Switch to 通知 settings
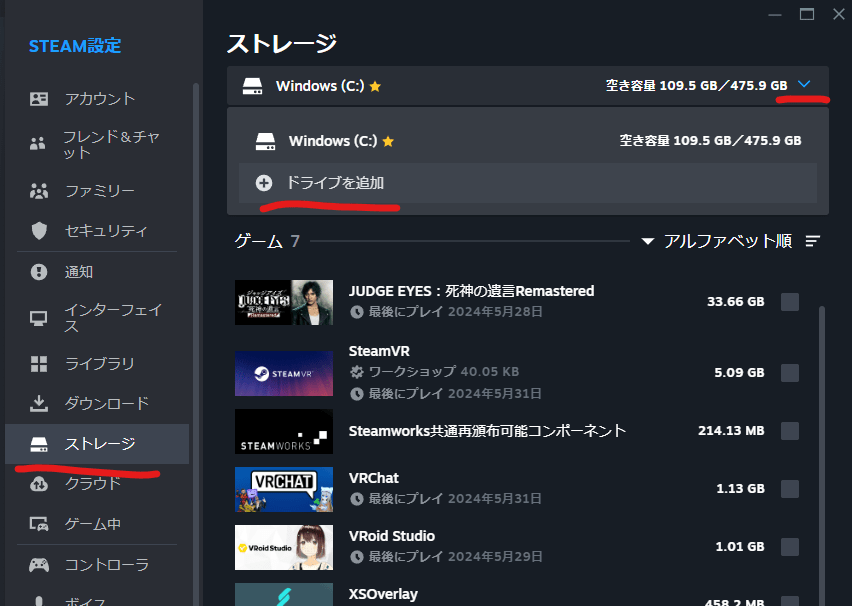 [97, 272]
